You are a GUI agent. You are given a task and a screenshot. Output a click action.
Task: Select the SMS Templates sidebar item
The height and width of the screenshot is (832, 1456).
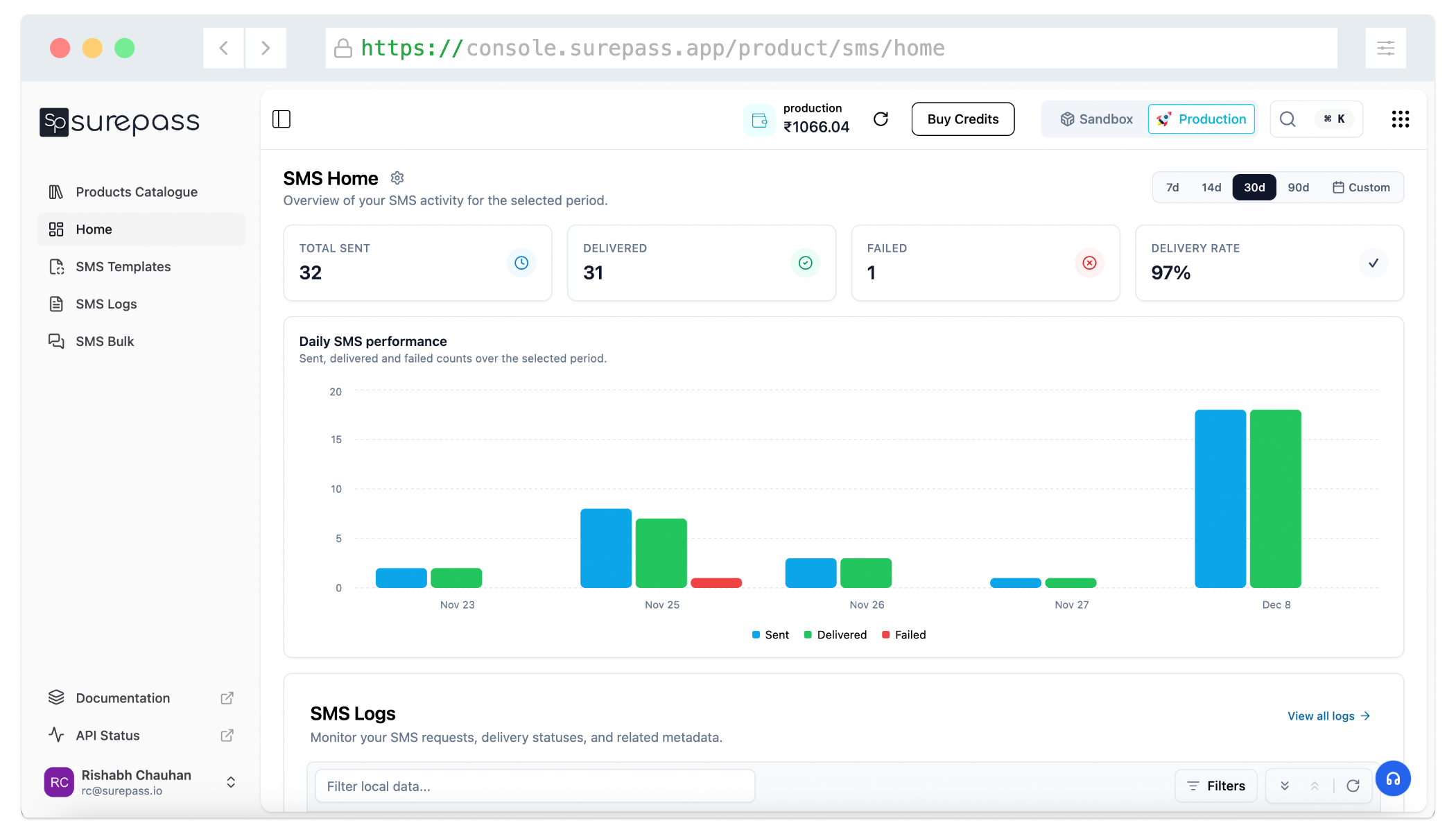pyautogui.click(x=123, y=266)
